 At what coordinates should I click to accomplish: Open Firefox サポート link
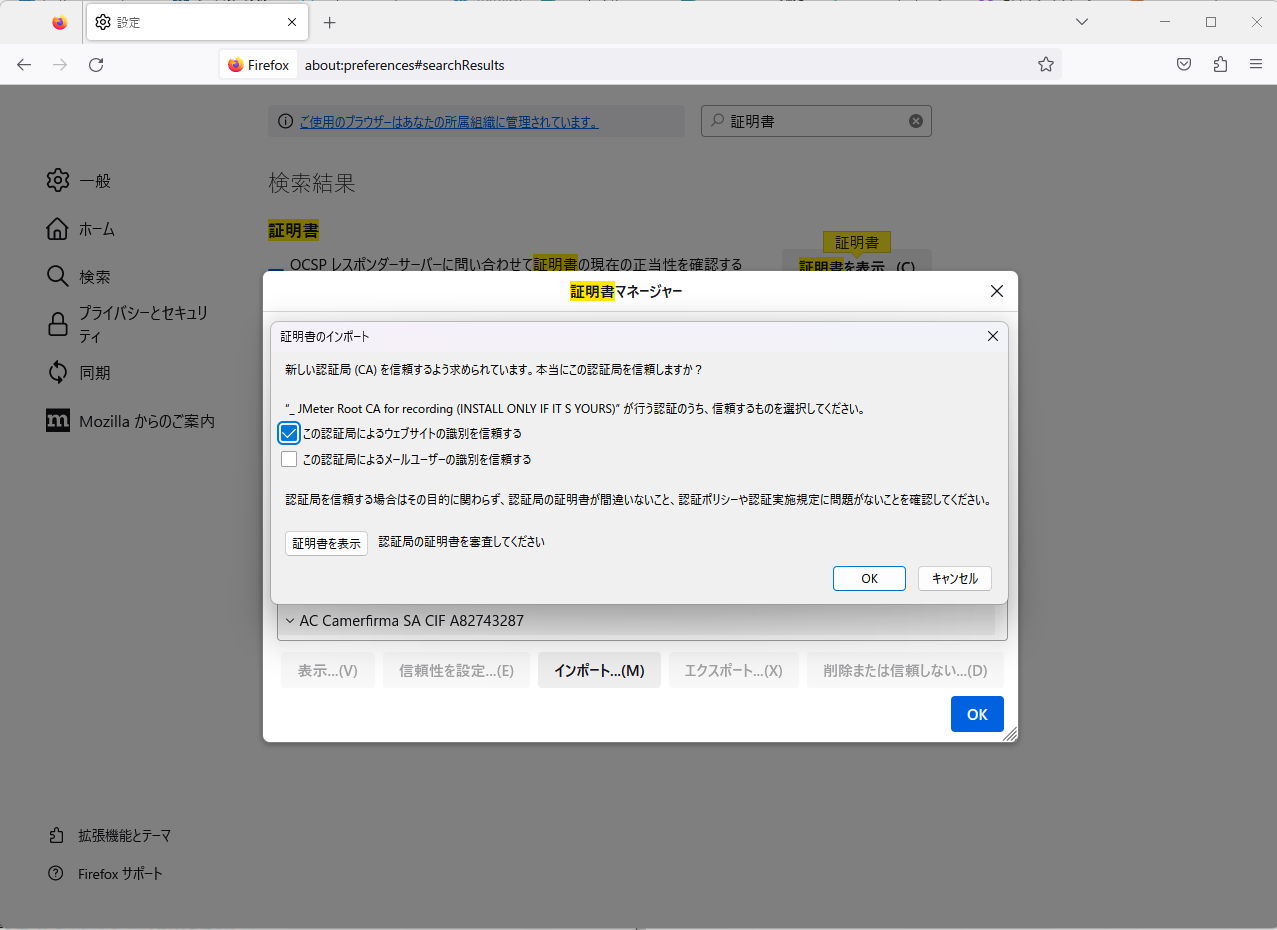(106, 874)
